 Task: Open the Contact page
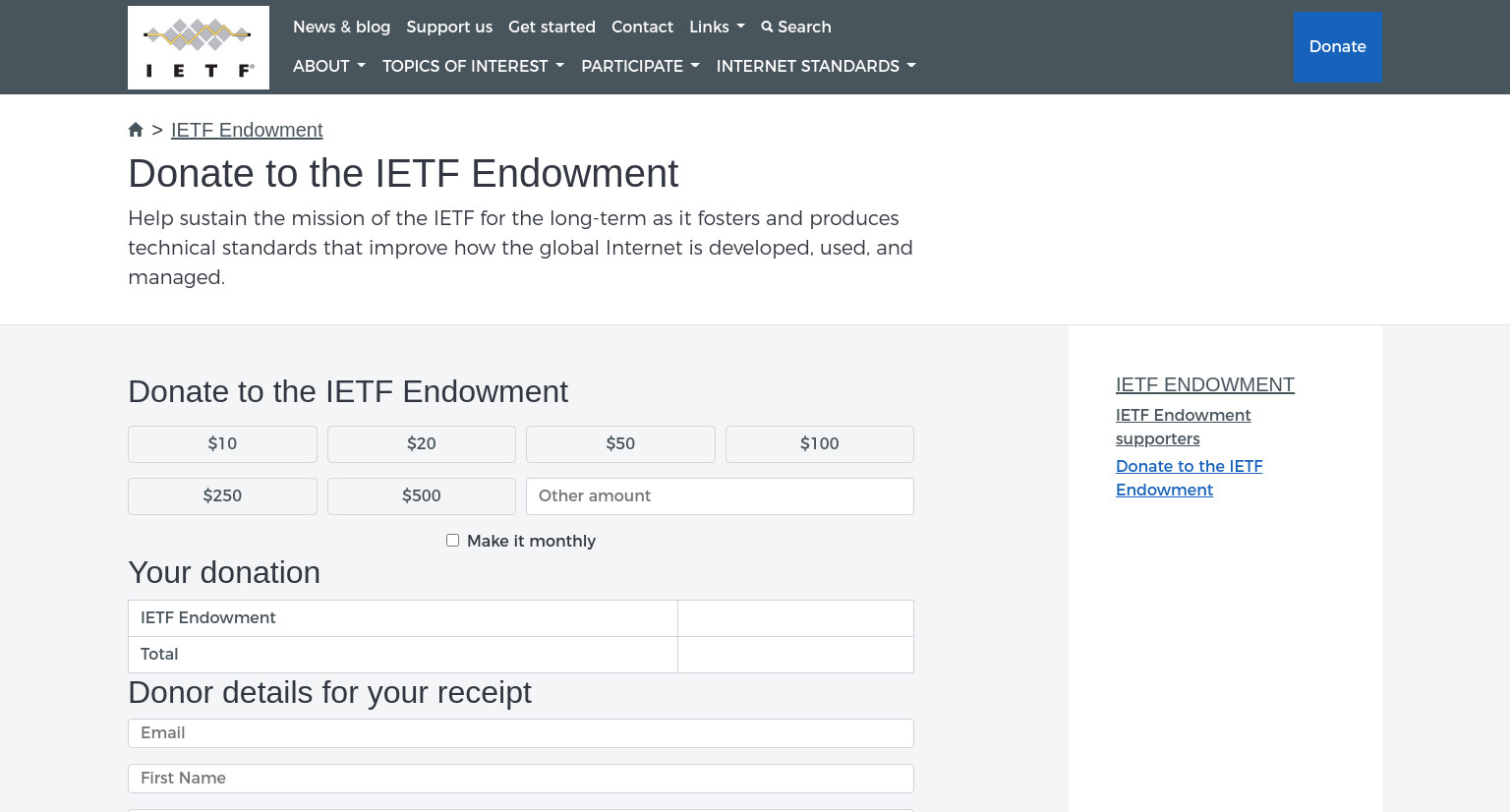[x=642, y=27]
